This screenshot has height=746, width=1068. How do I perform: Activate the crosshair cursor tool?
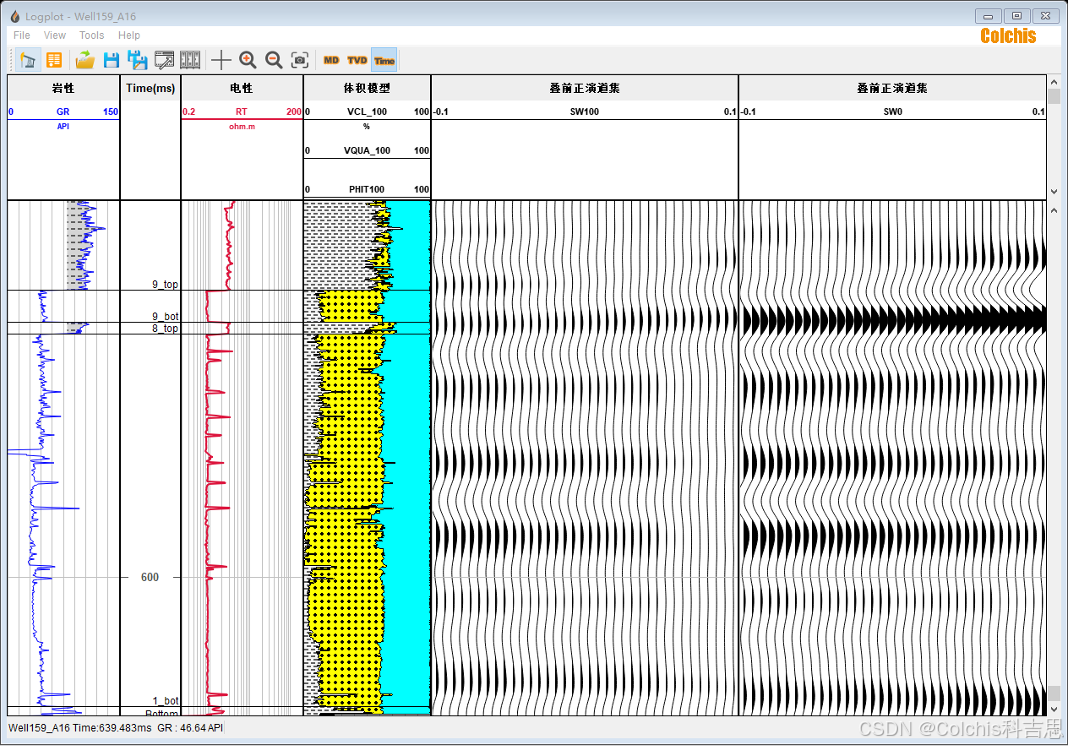(x=221, y=60)
